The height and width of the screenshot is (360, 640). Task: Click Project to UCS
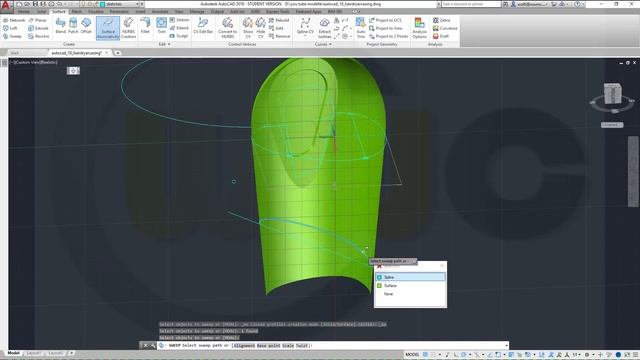pos(385,20)
